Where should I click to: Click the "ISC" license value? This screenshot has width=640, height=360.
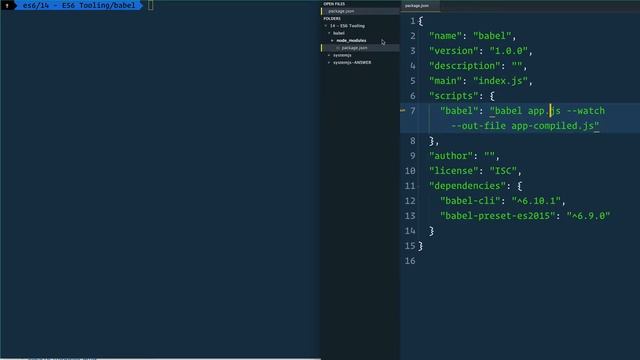click(503, 171)
